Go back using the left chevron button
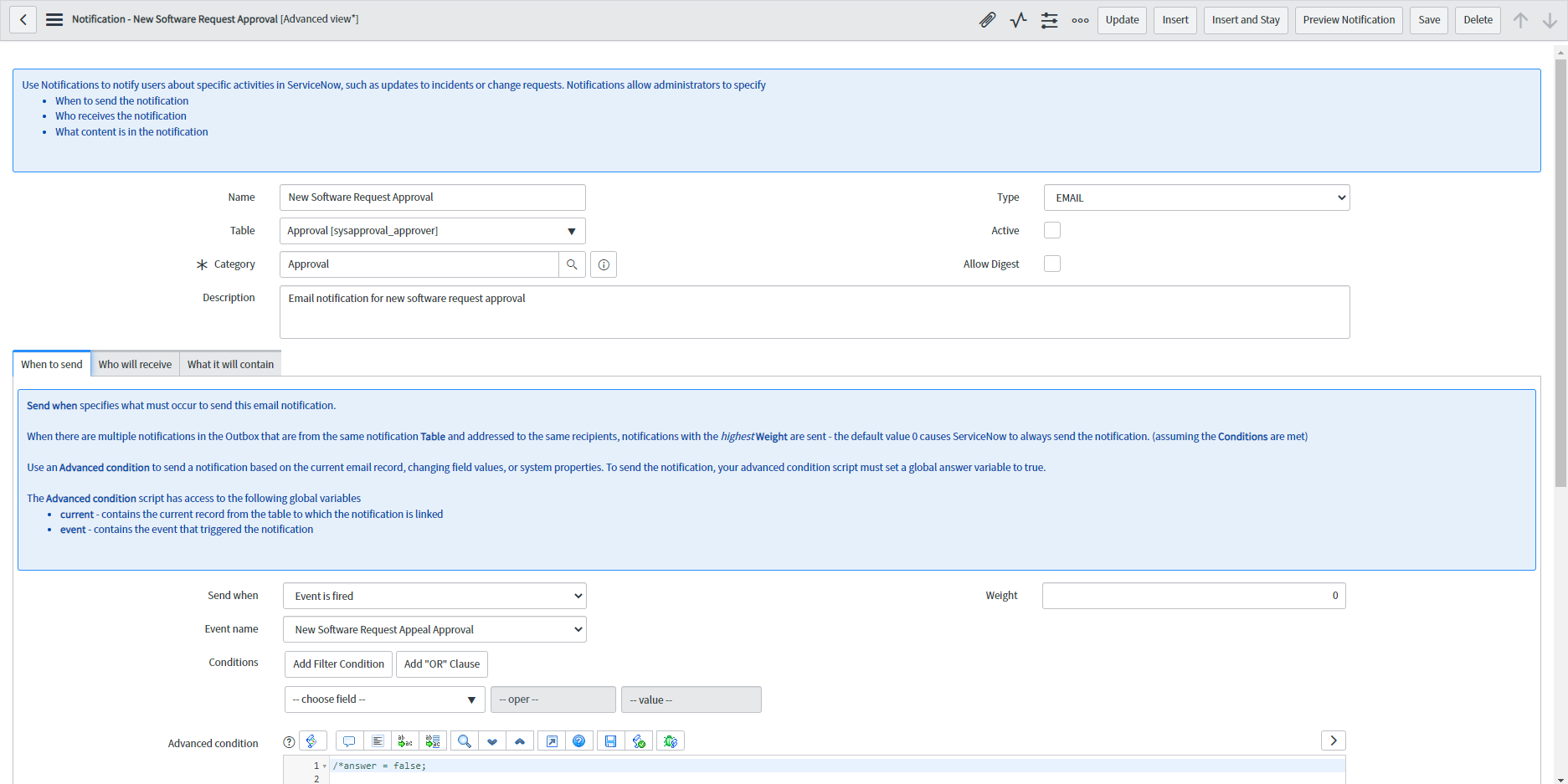The height and width of the screenshot is (784, 1568). (x=23, y=19)
